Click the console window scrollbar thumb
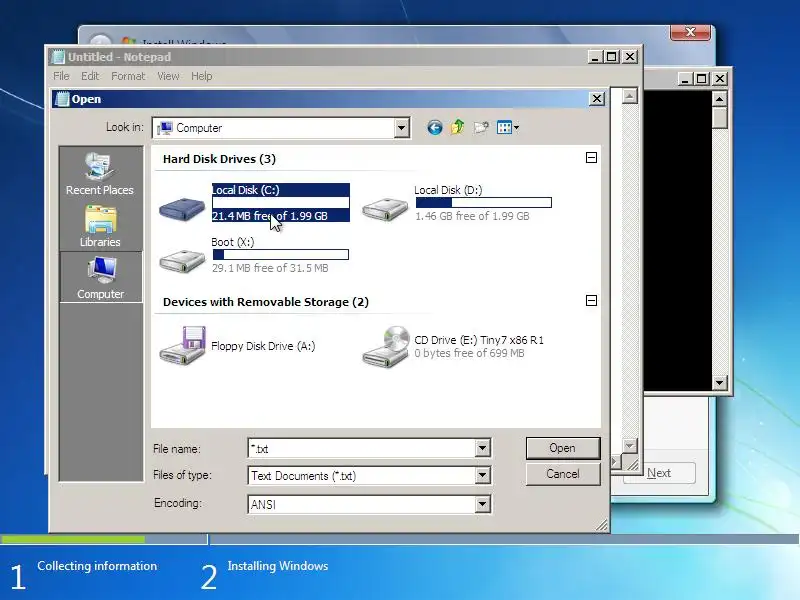The height and width of the screenshot is (600, 800). tap(719, 118)
